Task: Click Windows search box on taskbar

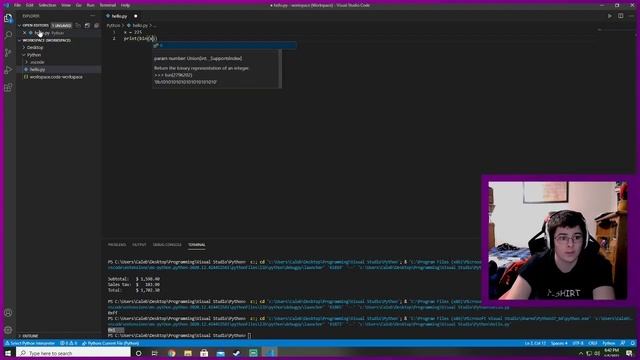Action: tap(73, 353)
